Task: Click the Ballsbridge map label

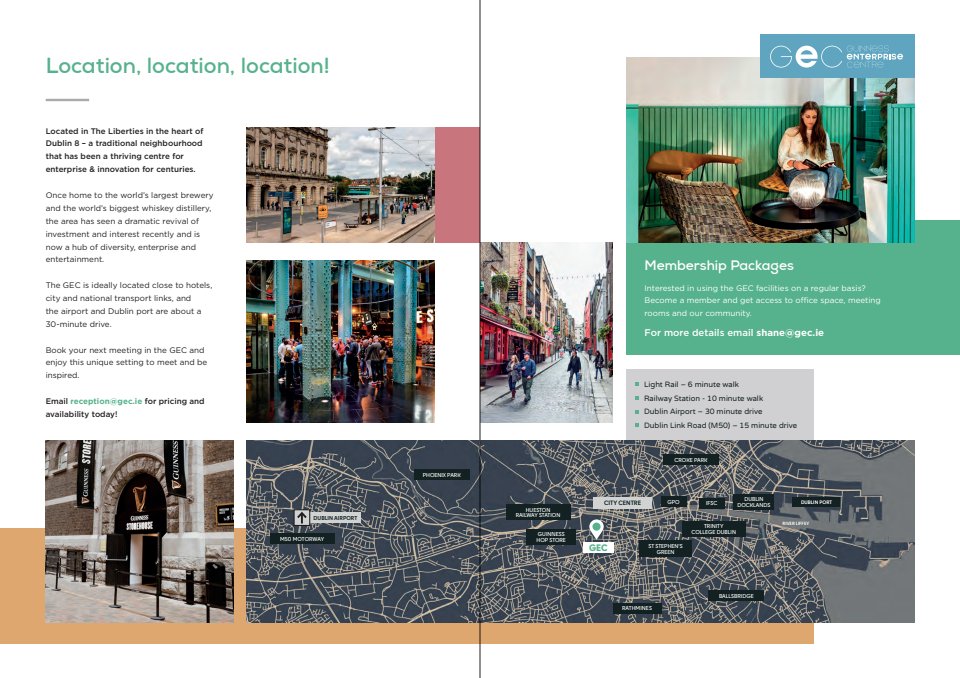Action: click(736, 595)
